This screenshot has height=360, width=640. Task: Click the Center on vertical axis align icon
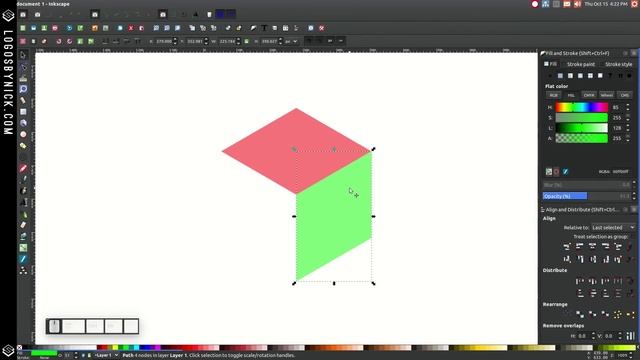click(x=593, y=246)
